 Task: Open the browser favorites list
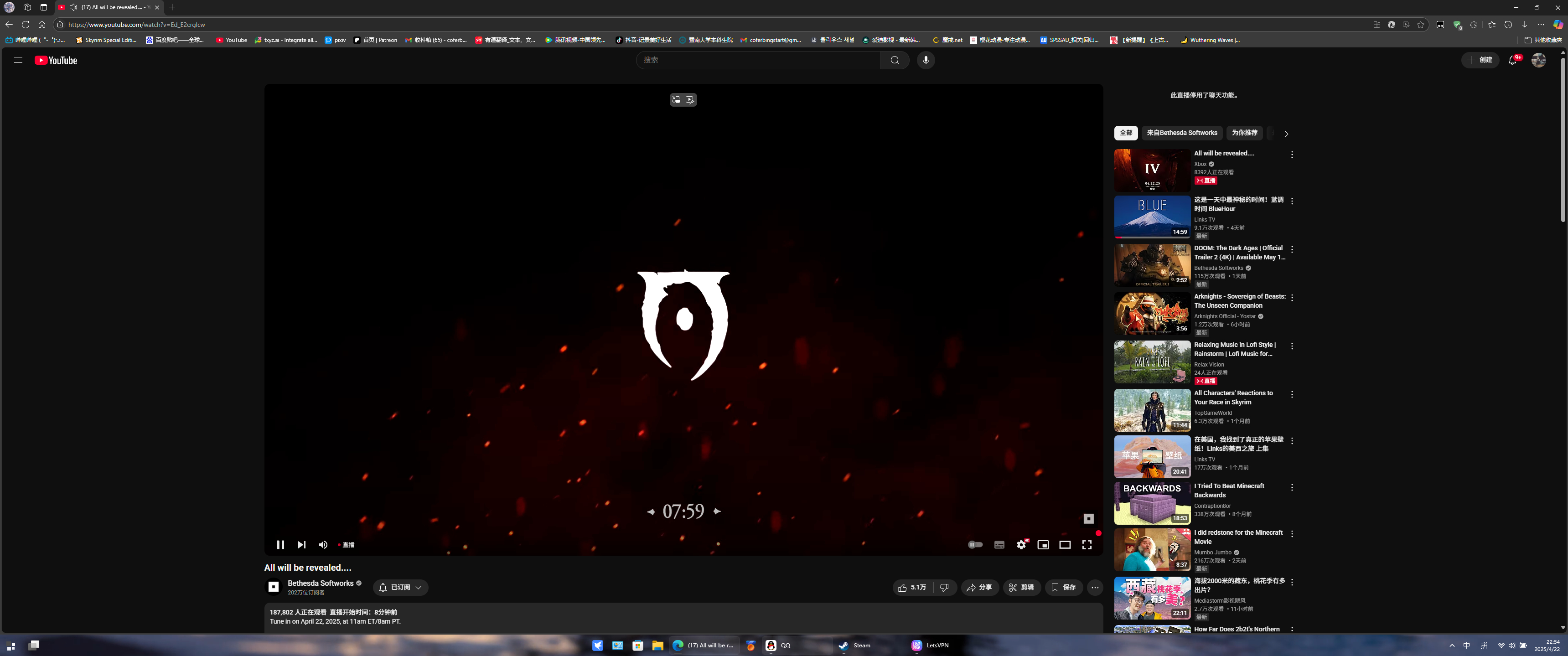(1491, 24)
